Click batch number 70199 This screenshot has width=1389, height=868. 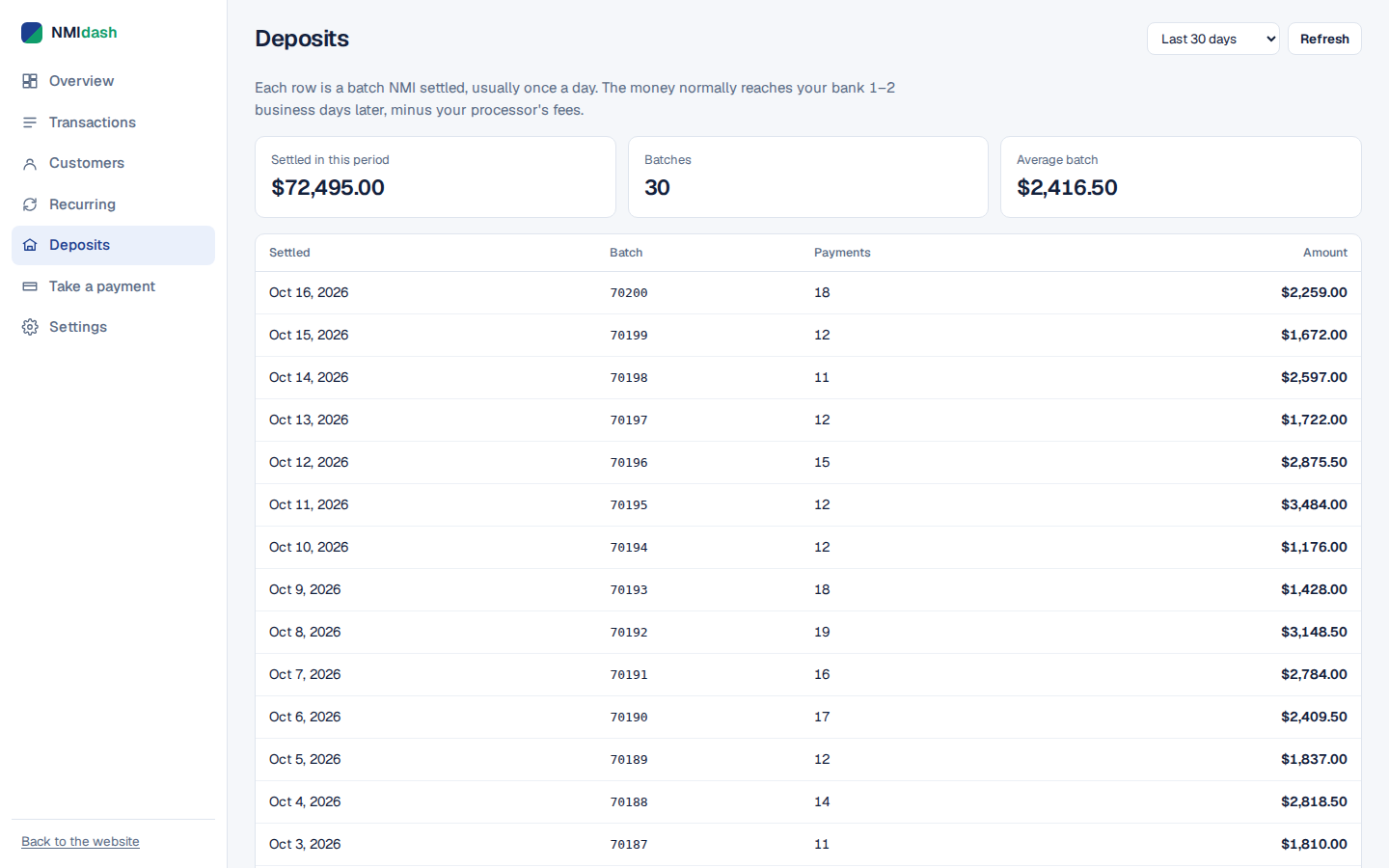tap(629, 336)
